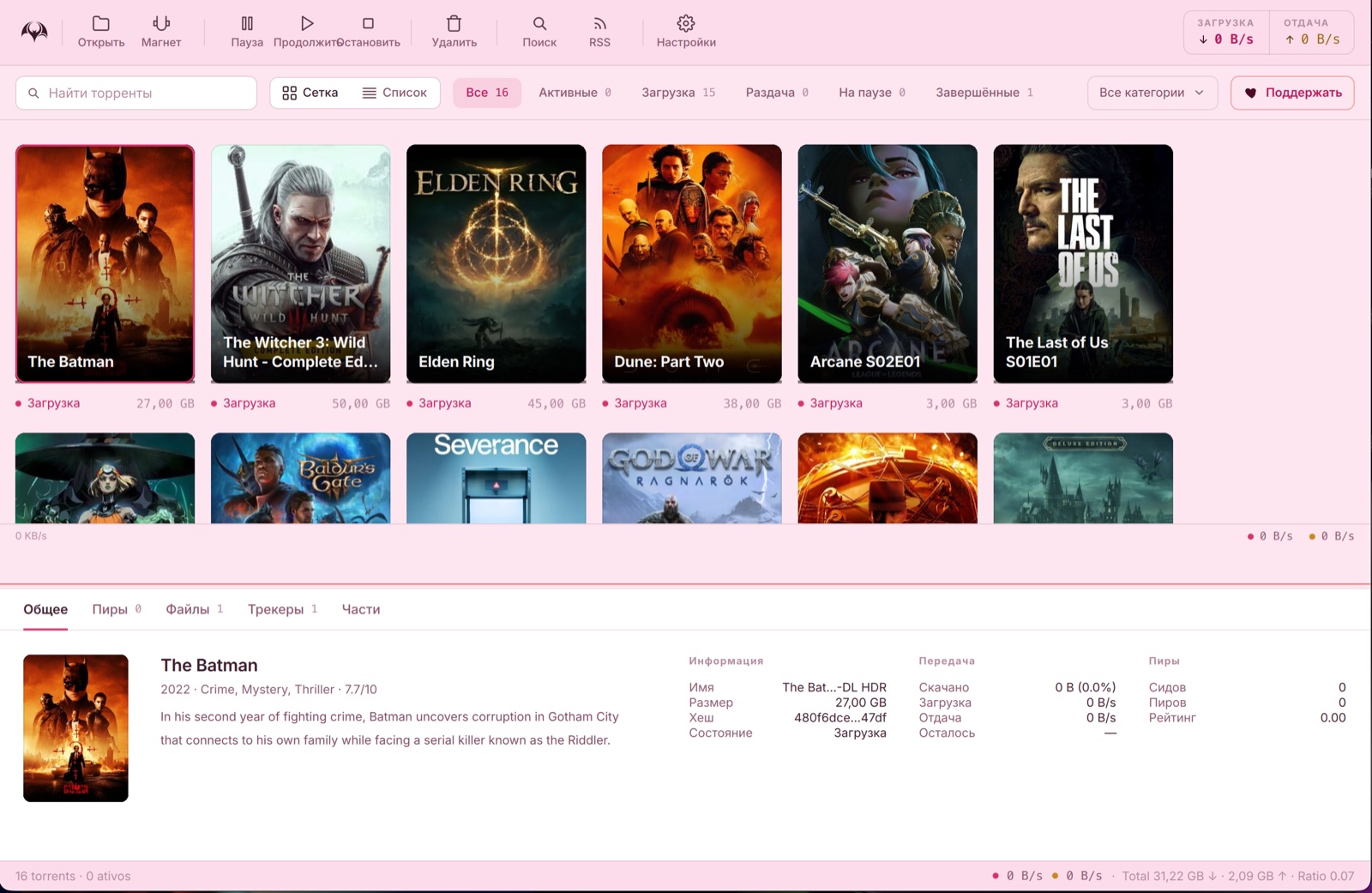Select The Witcher 3 poster card
Image resolution: width=1372 pixels, height=893 pixels.
pyautogui.click(x=301, y=263)
